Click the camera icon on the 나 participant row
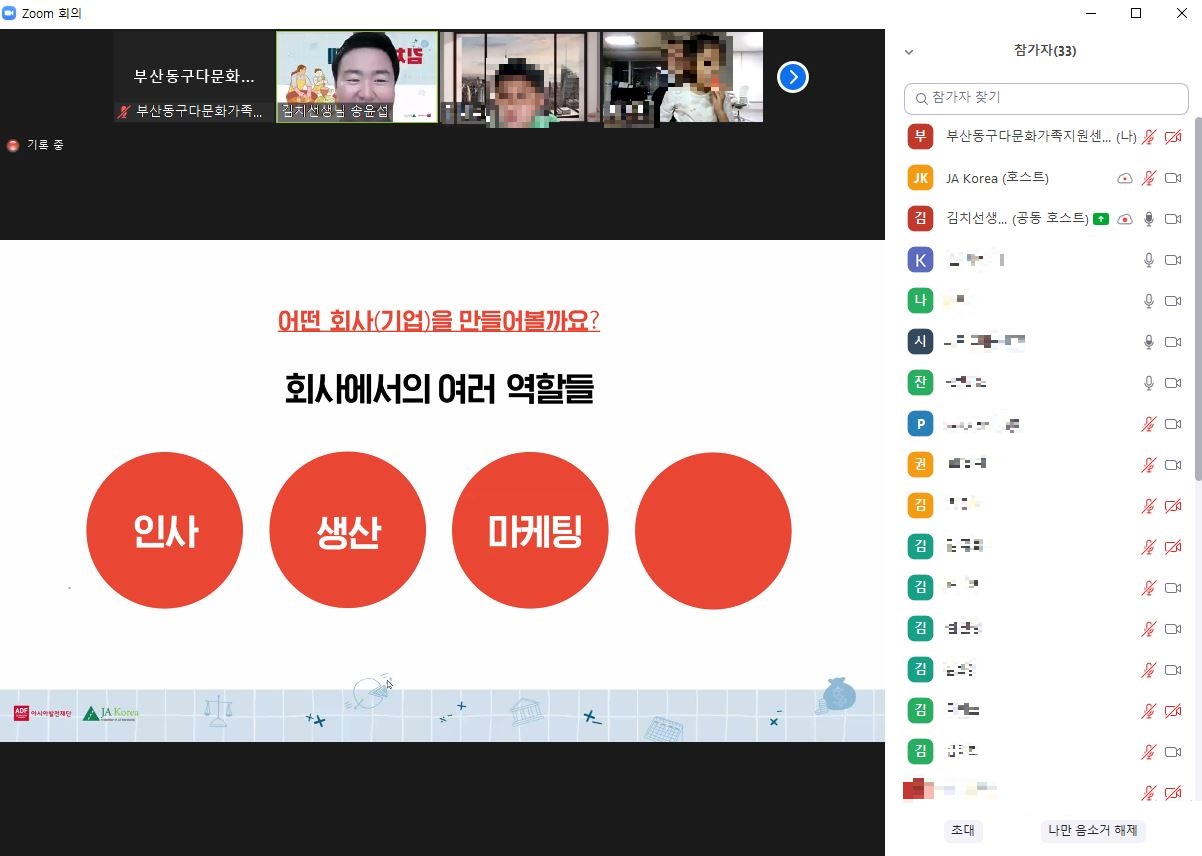This screenshot has width=1202, height=856. pos(1174,300)
